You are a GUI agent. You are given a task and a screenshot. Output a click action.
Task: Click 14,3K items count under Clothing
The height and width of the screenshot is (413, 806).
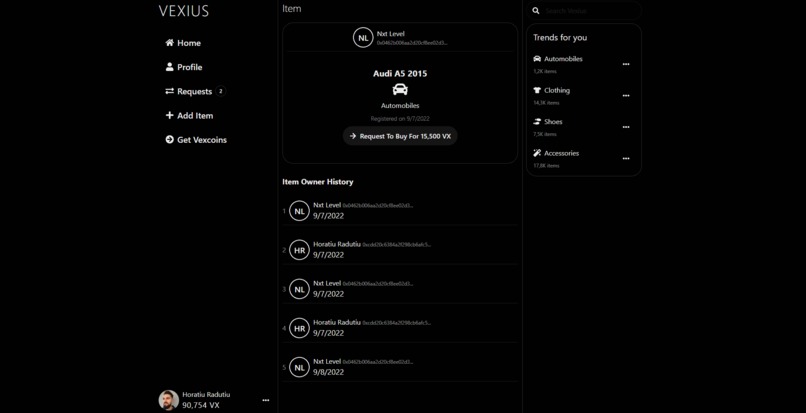[x=546, y=103]
